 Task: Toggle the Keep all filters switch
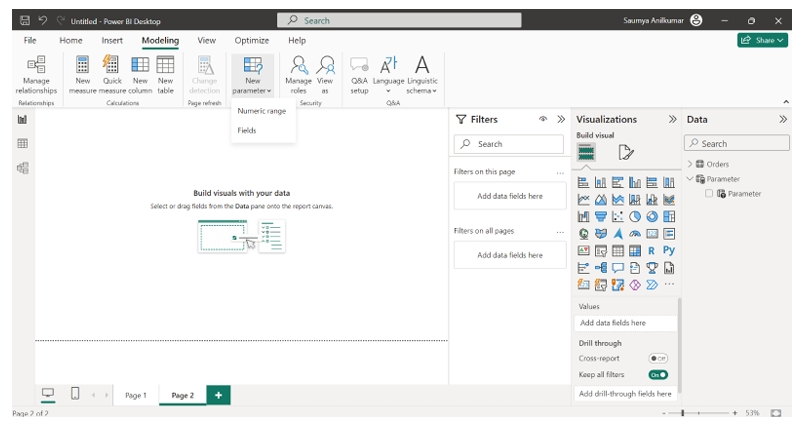(658, 375)
